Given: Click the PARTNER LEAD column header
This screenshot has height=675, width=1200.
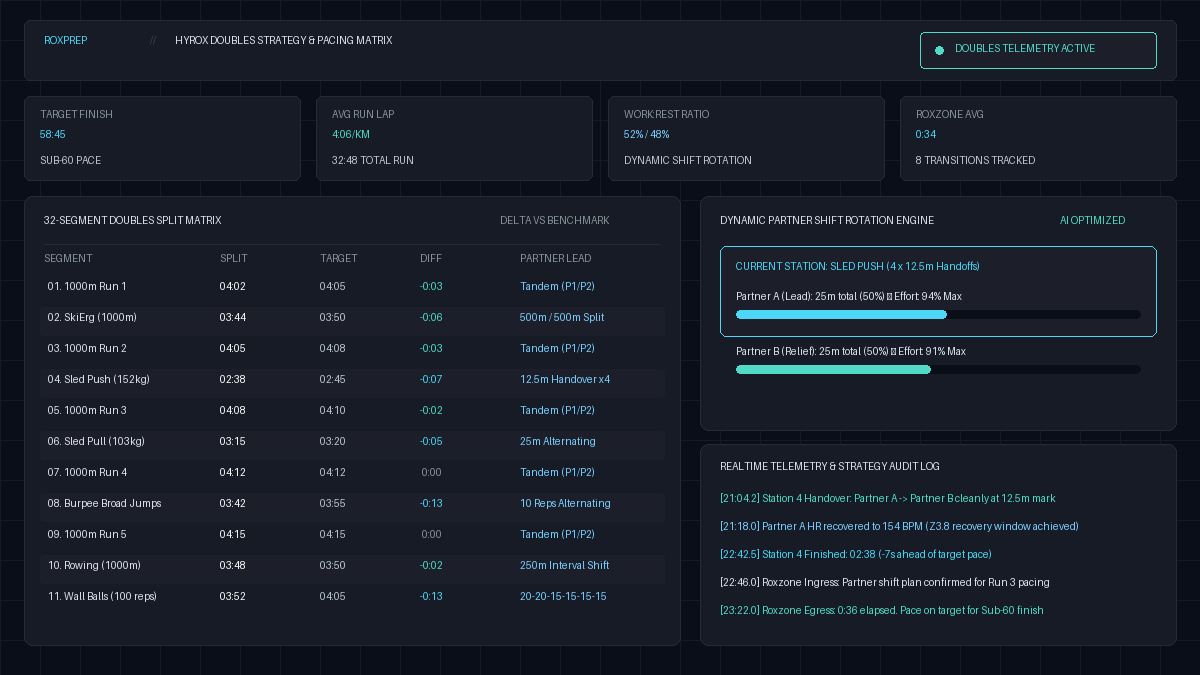Looking at the screenshot, I should coord(555,258).
